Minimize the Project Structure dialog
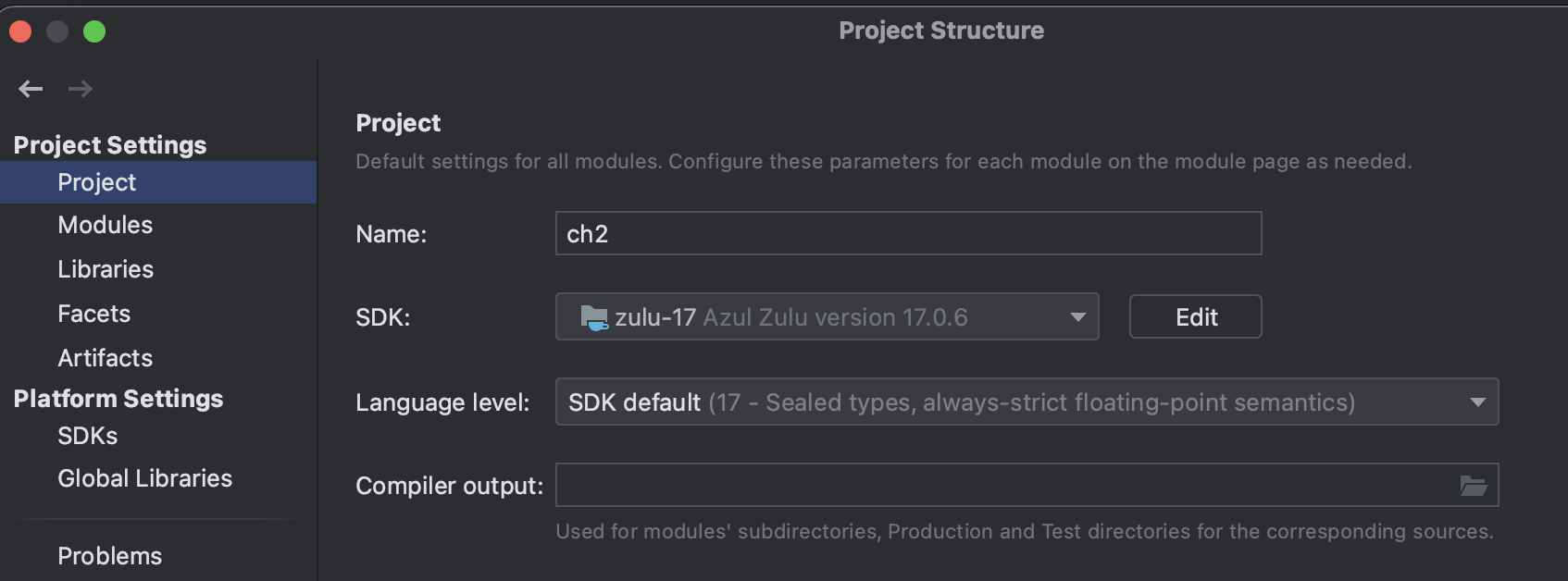The image size is (1568, 581). pos(57,31)
